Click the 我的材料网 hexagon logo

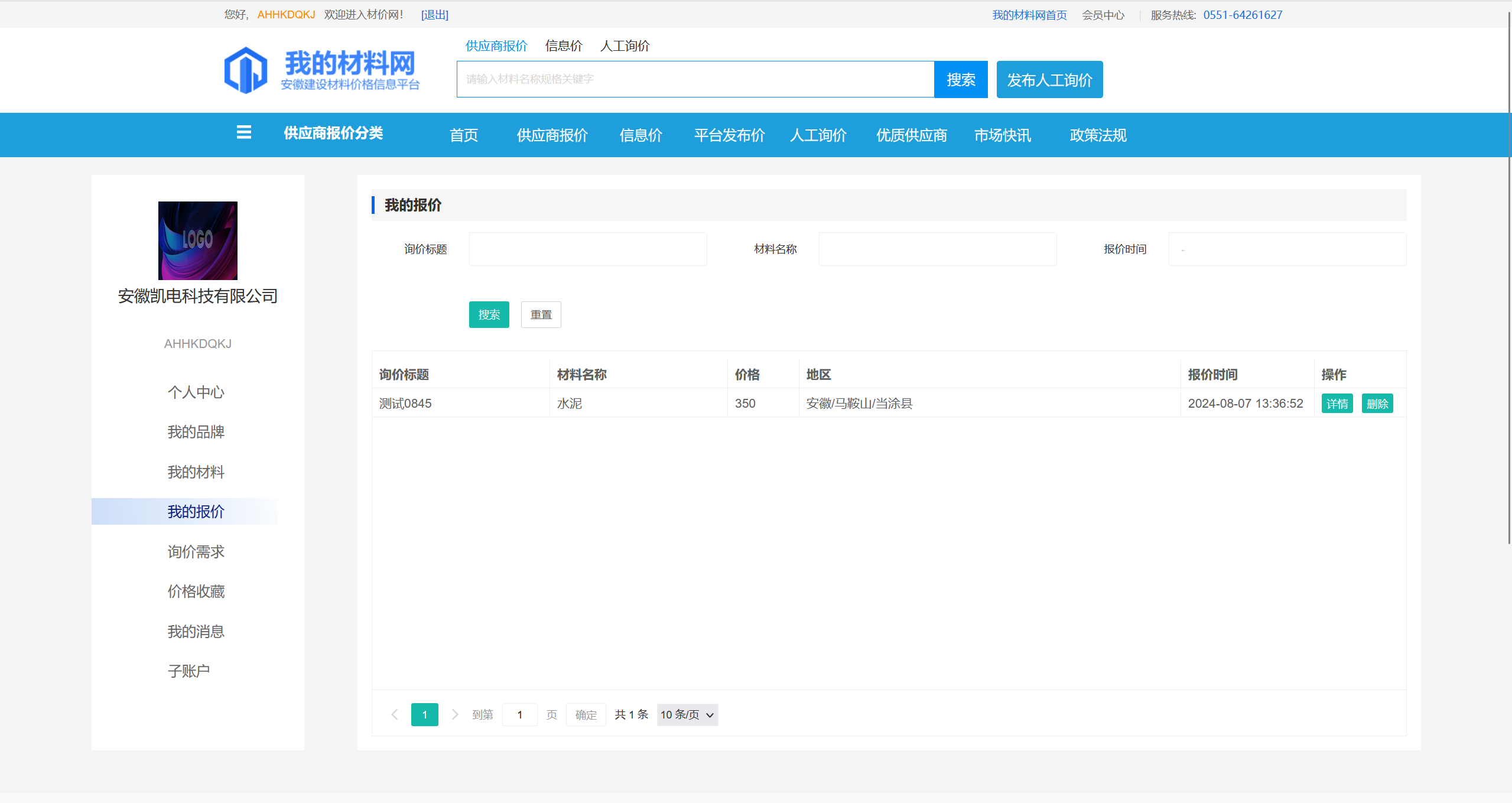coord(246,70)
